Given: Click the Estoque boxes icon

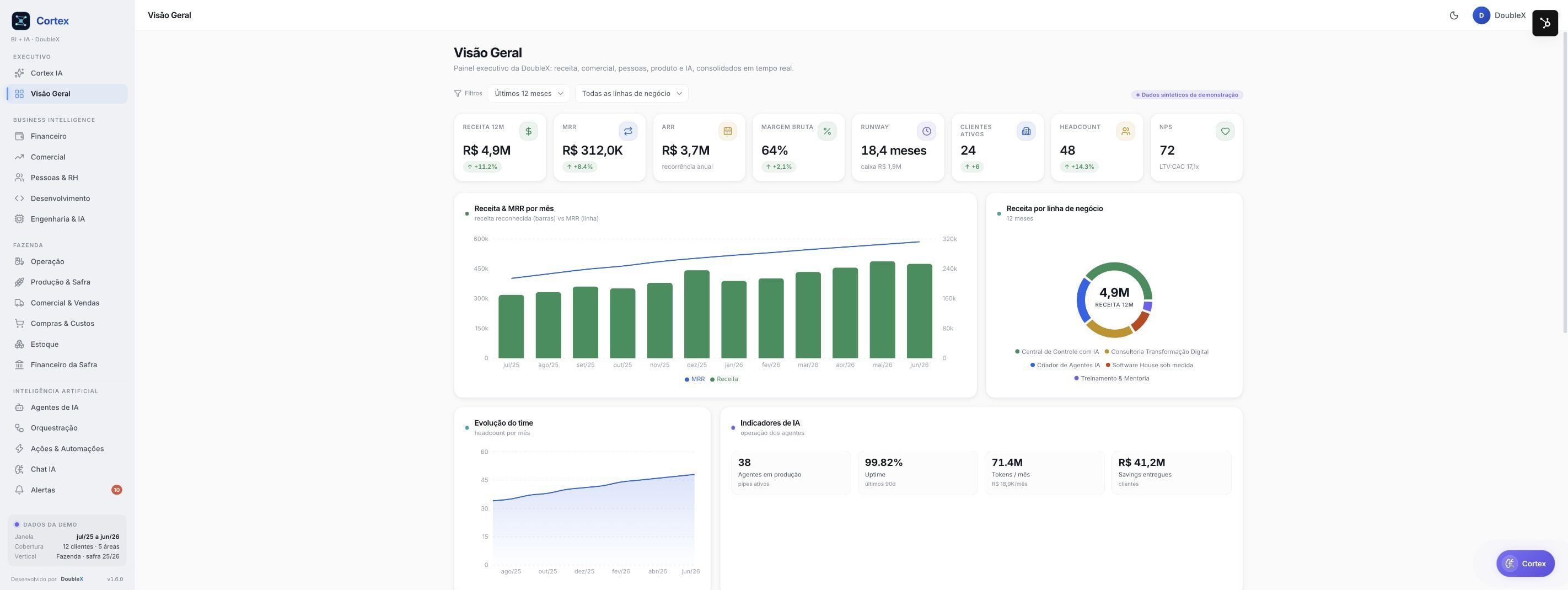Looking at the screenshot, I should click(19, 345).
